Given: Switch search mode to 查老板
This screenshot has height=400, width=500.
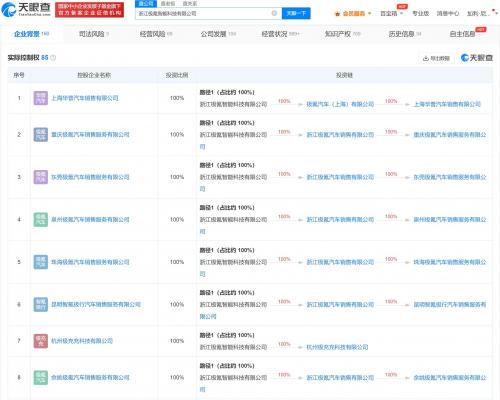Looking at the screenshot, I should coord(168,3).
